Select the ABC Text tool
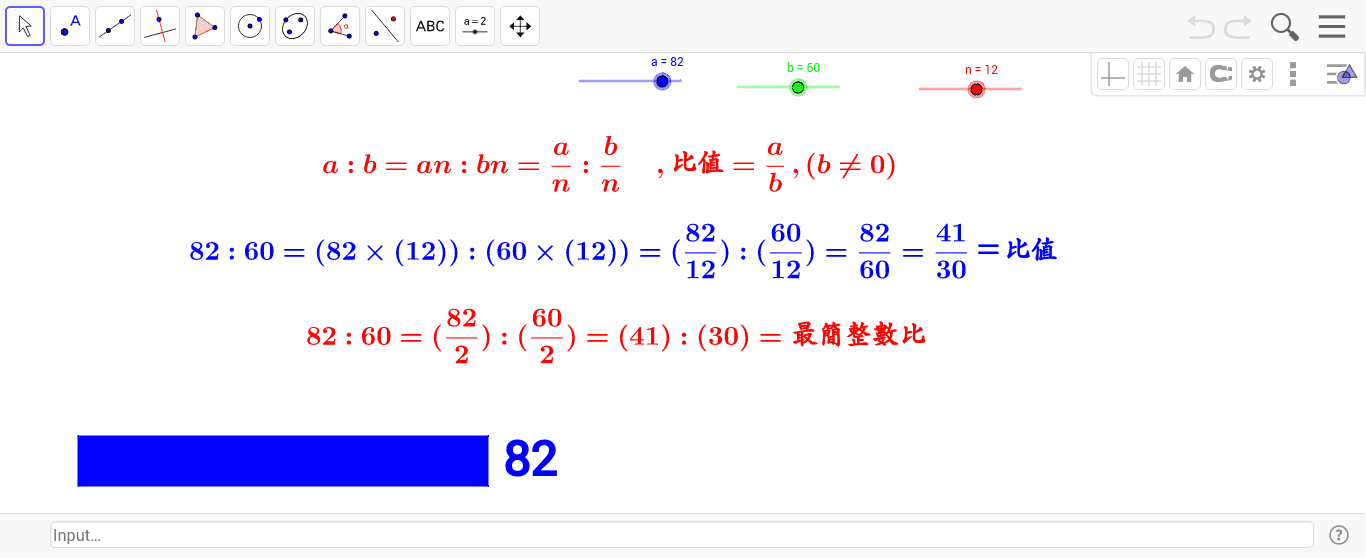 (x=430, y=26)
